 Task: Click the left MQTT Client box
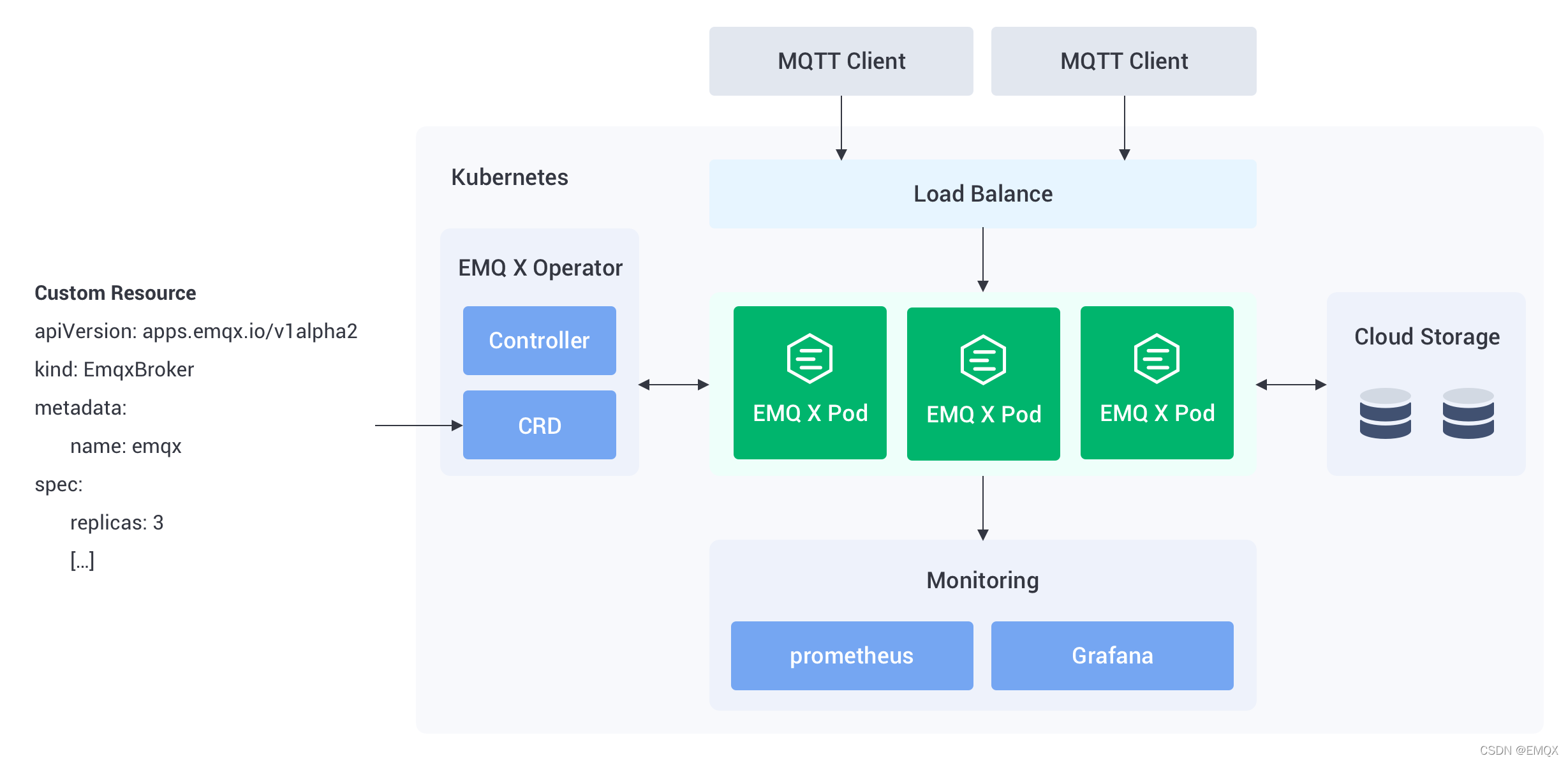(841, 61)
